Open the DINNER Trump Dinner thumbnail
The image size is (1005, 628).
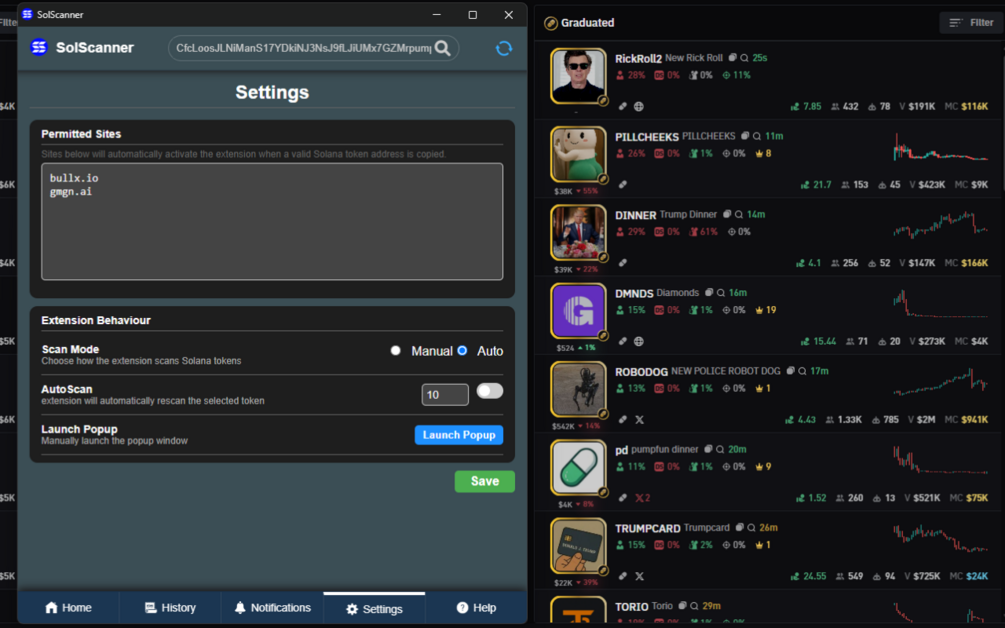tap(578, 232)
